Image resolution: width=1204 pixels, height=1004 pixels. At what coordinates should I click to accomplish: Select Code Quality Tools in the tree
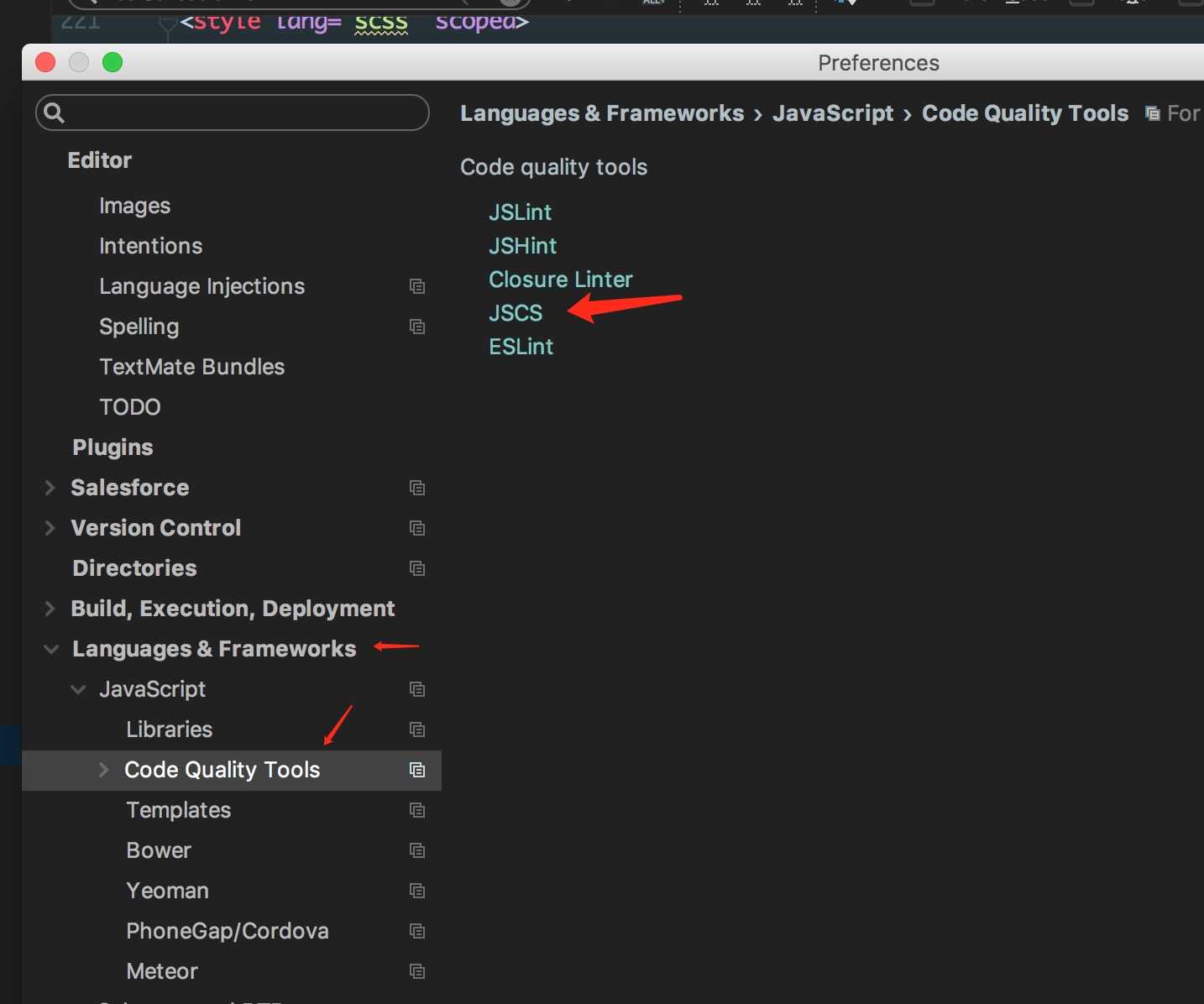pyautogui.click(x=222, y=770)
